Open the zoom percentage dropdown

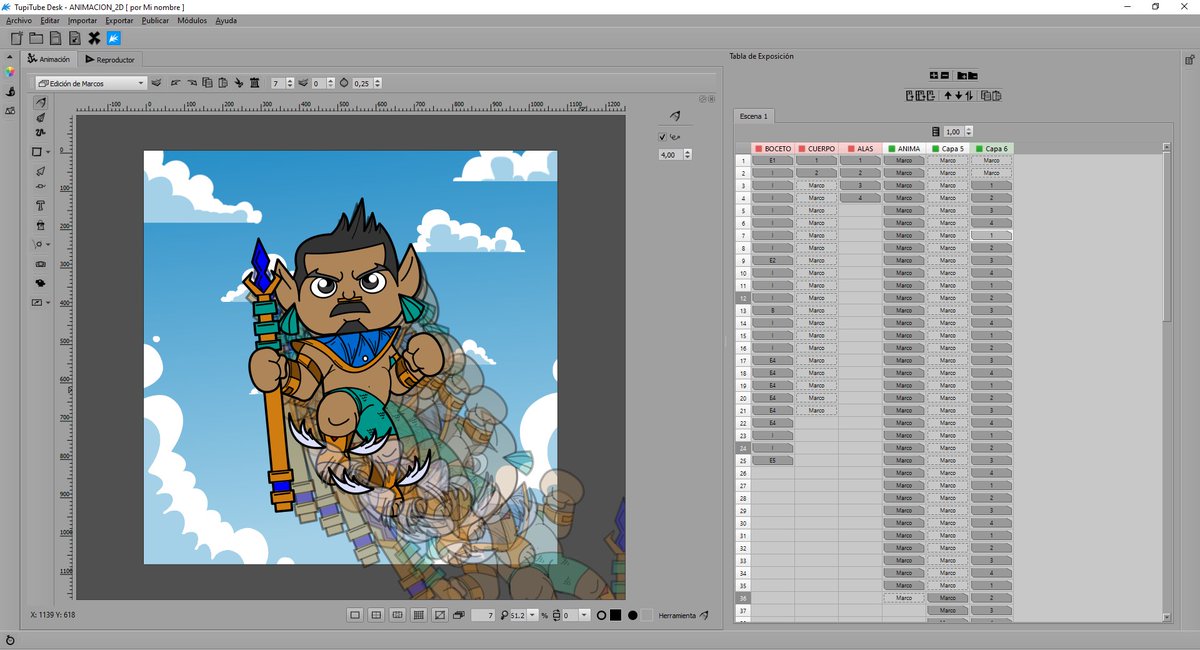[532, 615]
